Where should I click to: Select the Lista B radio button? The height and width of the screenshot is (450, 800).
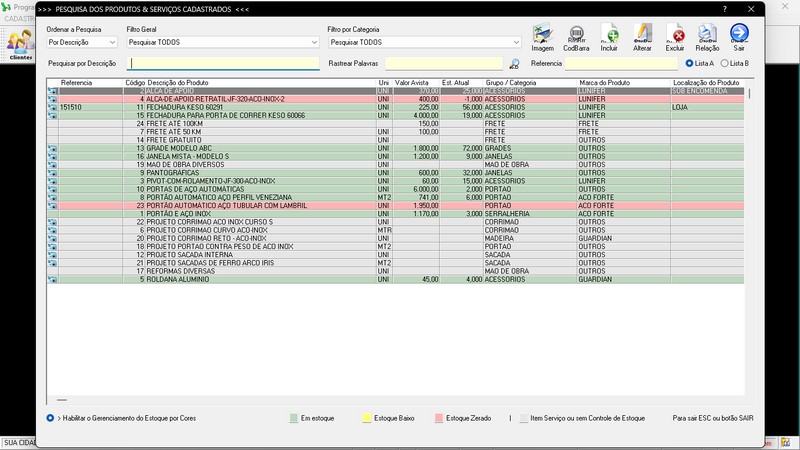tap(725, 63)
